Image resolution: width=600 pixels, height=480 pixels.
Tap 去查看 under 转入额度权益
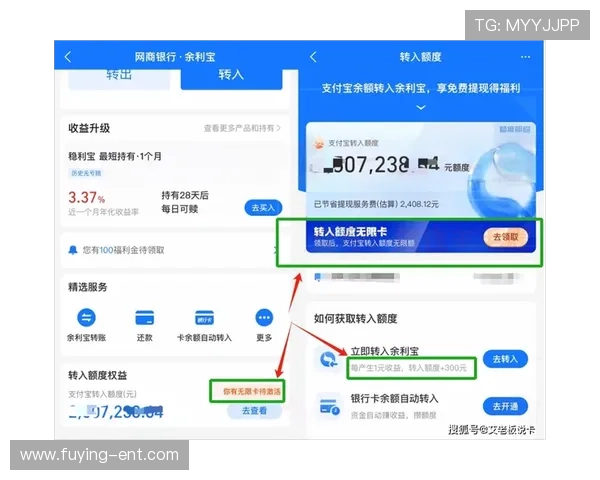coord(254,411)
